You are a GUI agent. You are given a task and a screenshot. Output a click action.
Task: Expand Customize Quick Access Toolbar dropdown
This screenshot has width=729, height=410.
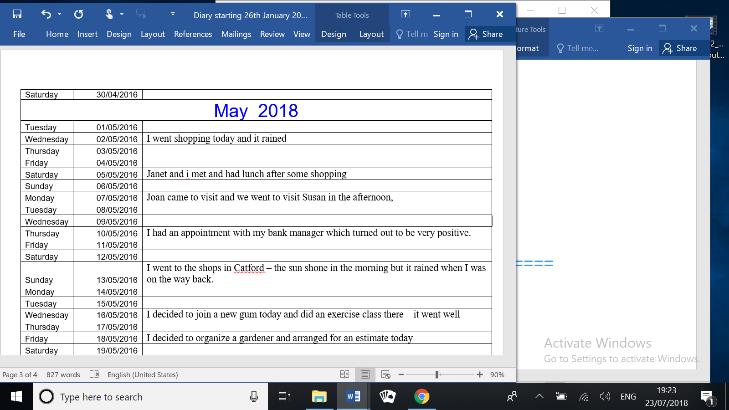pyautogui.click(x=172, y=15)
